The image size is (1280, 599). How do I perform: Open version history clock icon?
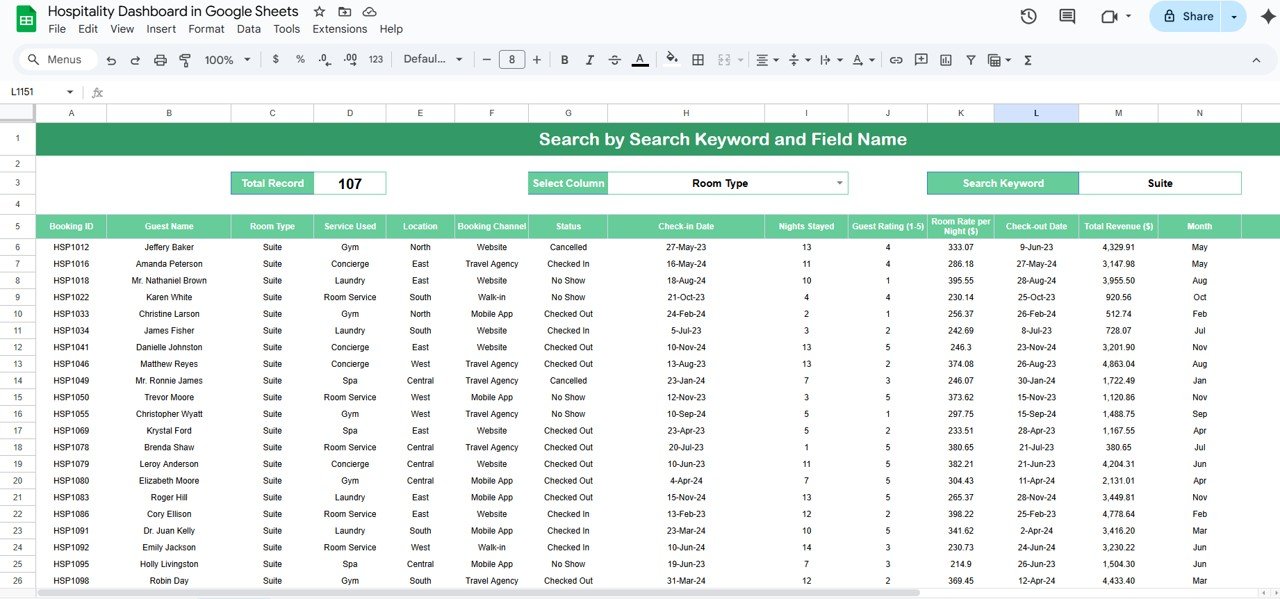[x=1028, y=16]
